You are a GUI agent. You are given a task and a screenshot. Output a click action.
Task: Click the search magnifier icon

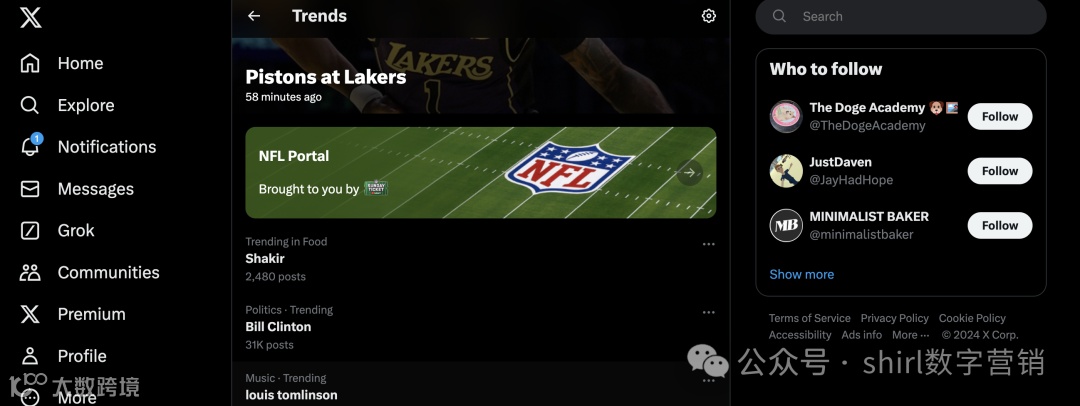[x=779, y=17]
